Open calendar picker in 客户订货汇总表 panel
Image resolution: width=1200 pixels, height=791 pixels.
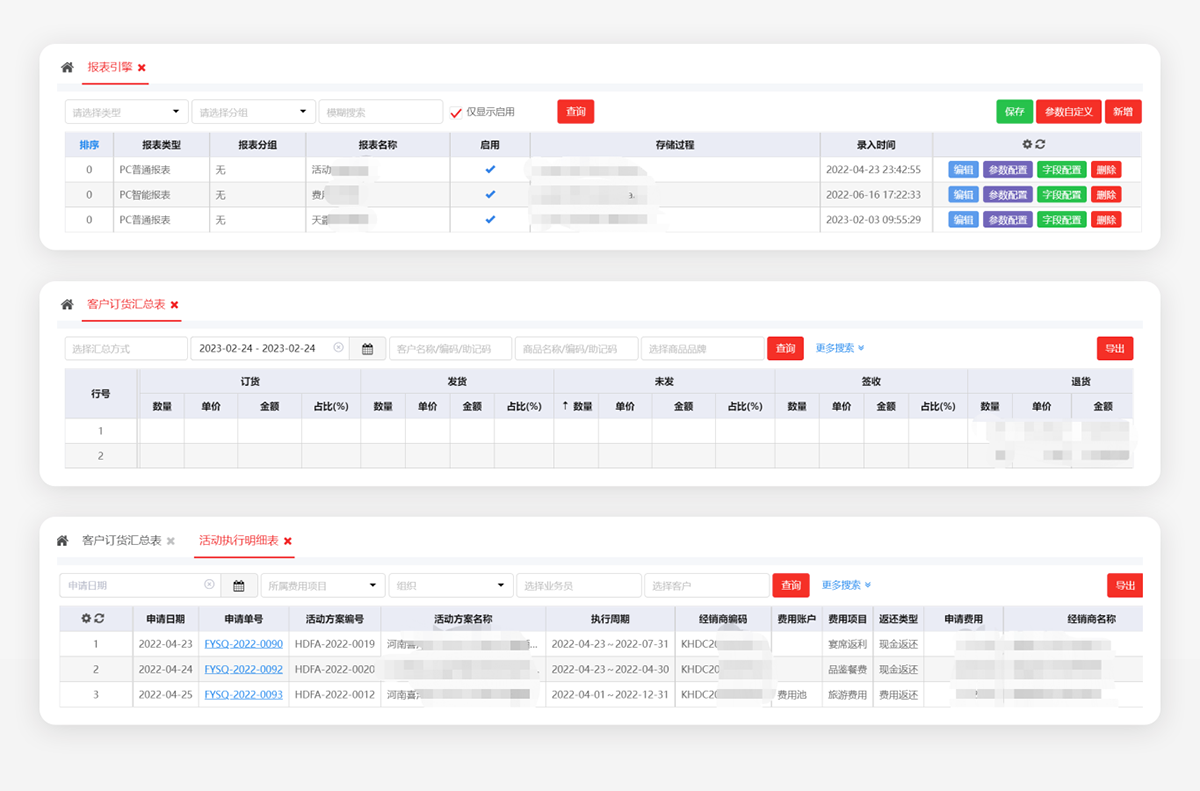point(367,349)
